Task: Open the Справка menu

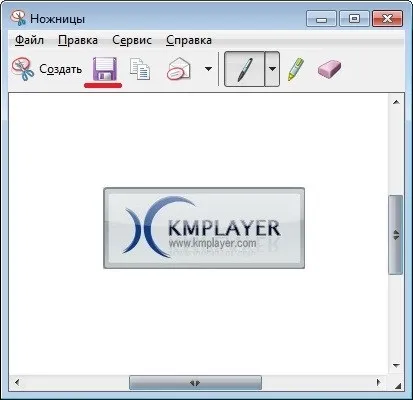Action: click(x=189, y=40)
